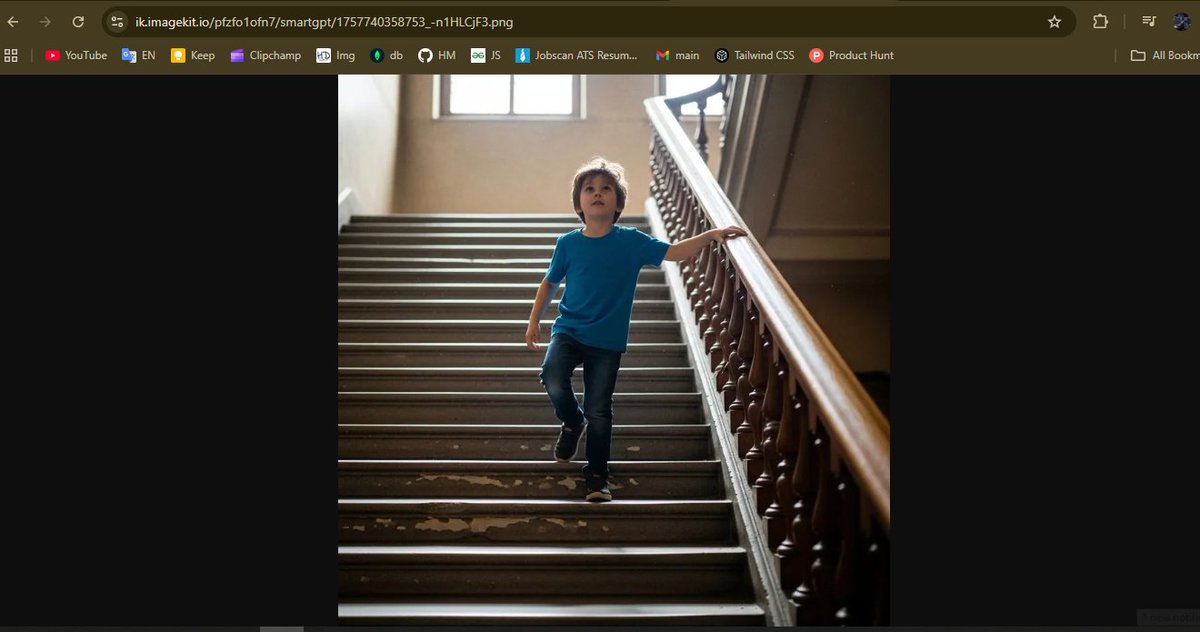Open the db bookmark
Viewport: 1200px width, 632px height.
pyautogui.click(x=386, y=55)
